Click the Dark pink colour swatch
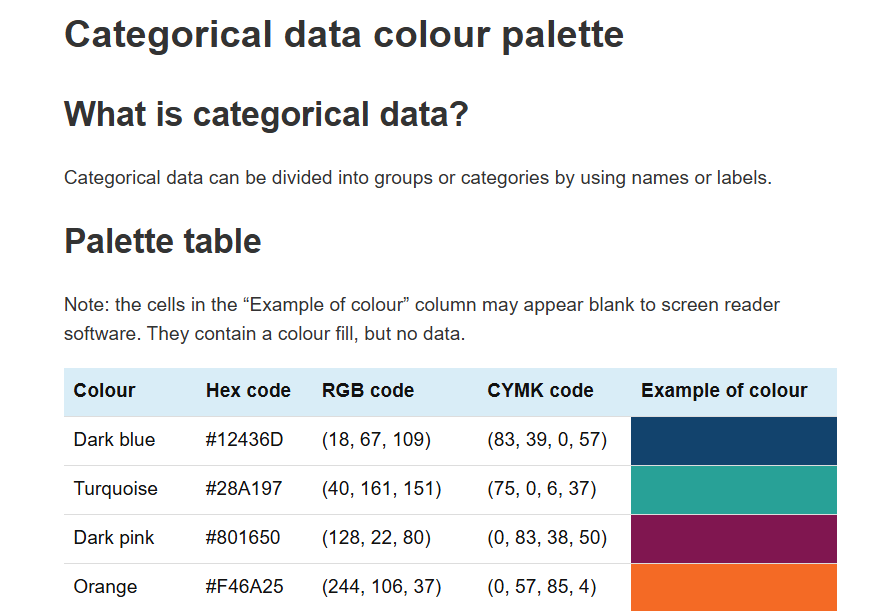This screenshot has height=611, width=884. click(x=733, y=538)
